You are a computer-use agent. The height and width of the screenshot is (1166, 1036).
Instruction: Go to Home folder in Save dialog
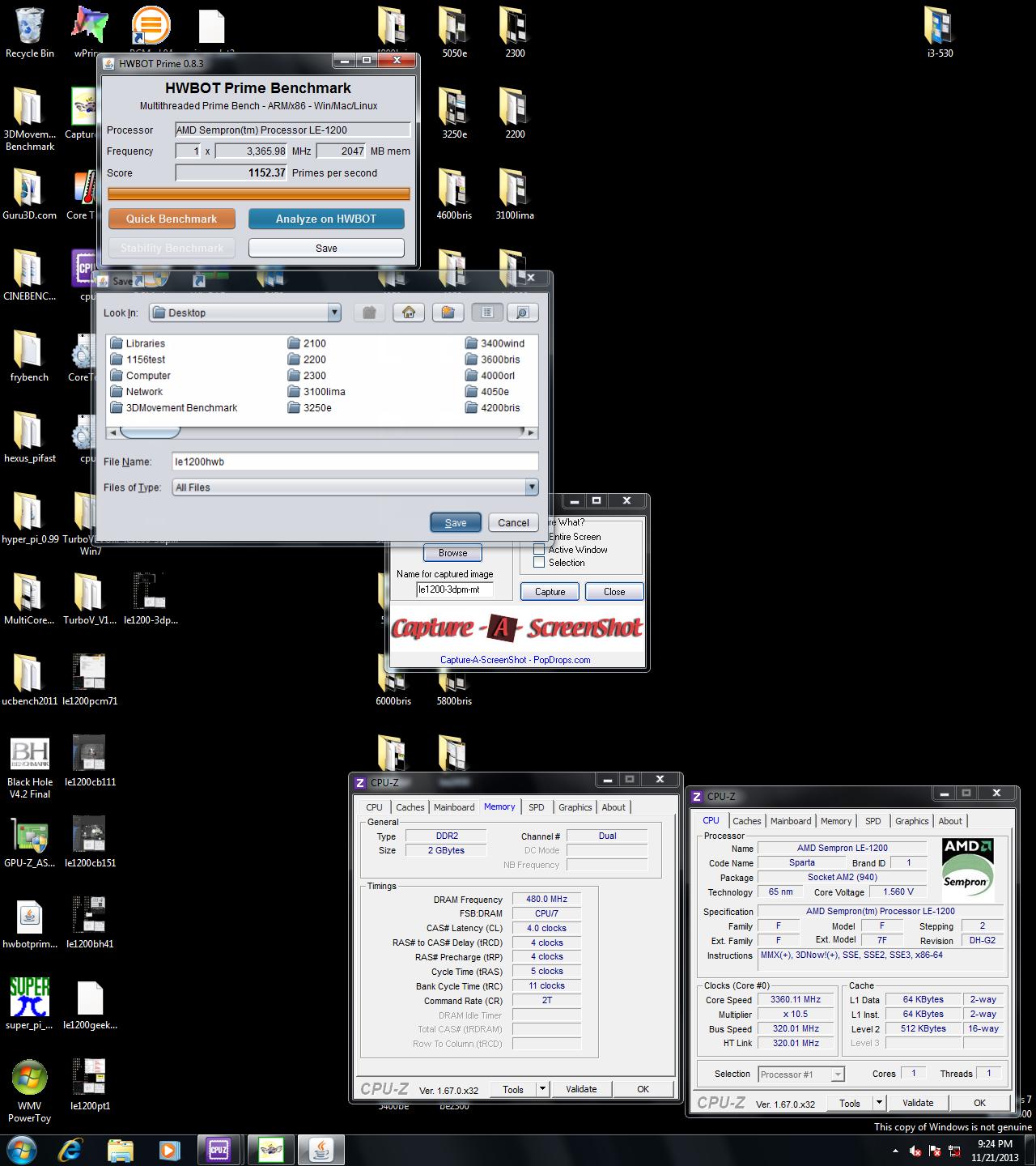point(409,313)
